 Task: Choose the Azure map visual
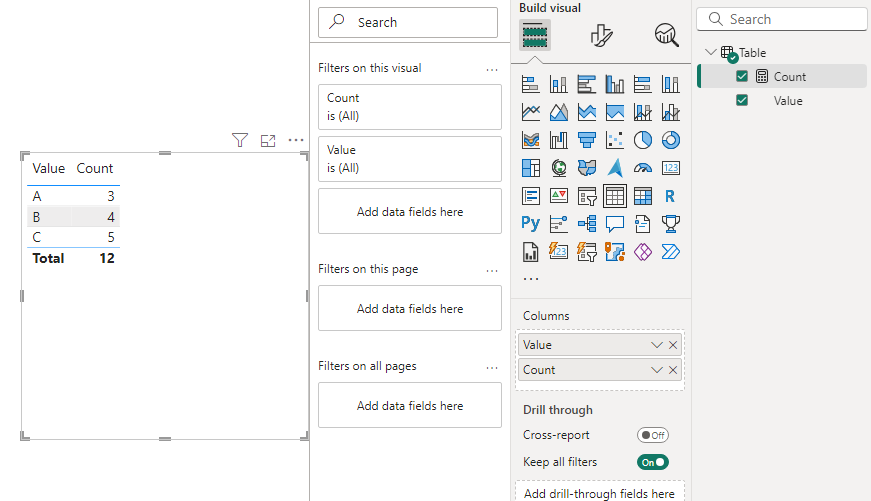(x=615, y=168)
